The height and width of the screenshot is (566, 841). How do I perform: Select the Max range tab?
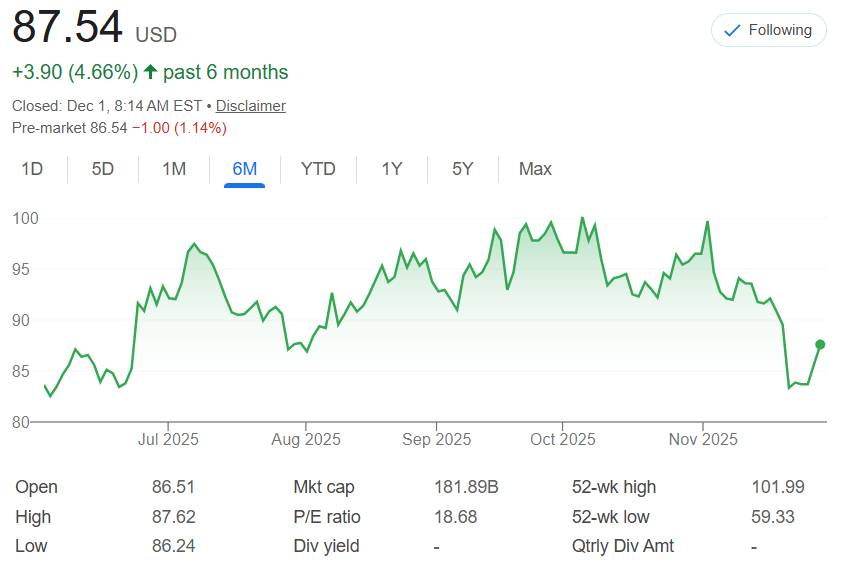coord(535,169)
